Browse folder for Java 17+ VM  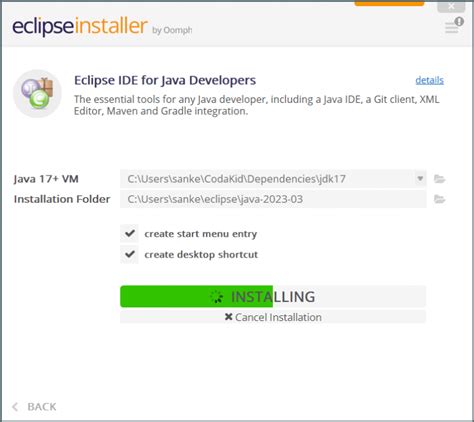pyautogui.click(x=440, y=179)
